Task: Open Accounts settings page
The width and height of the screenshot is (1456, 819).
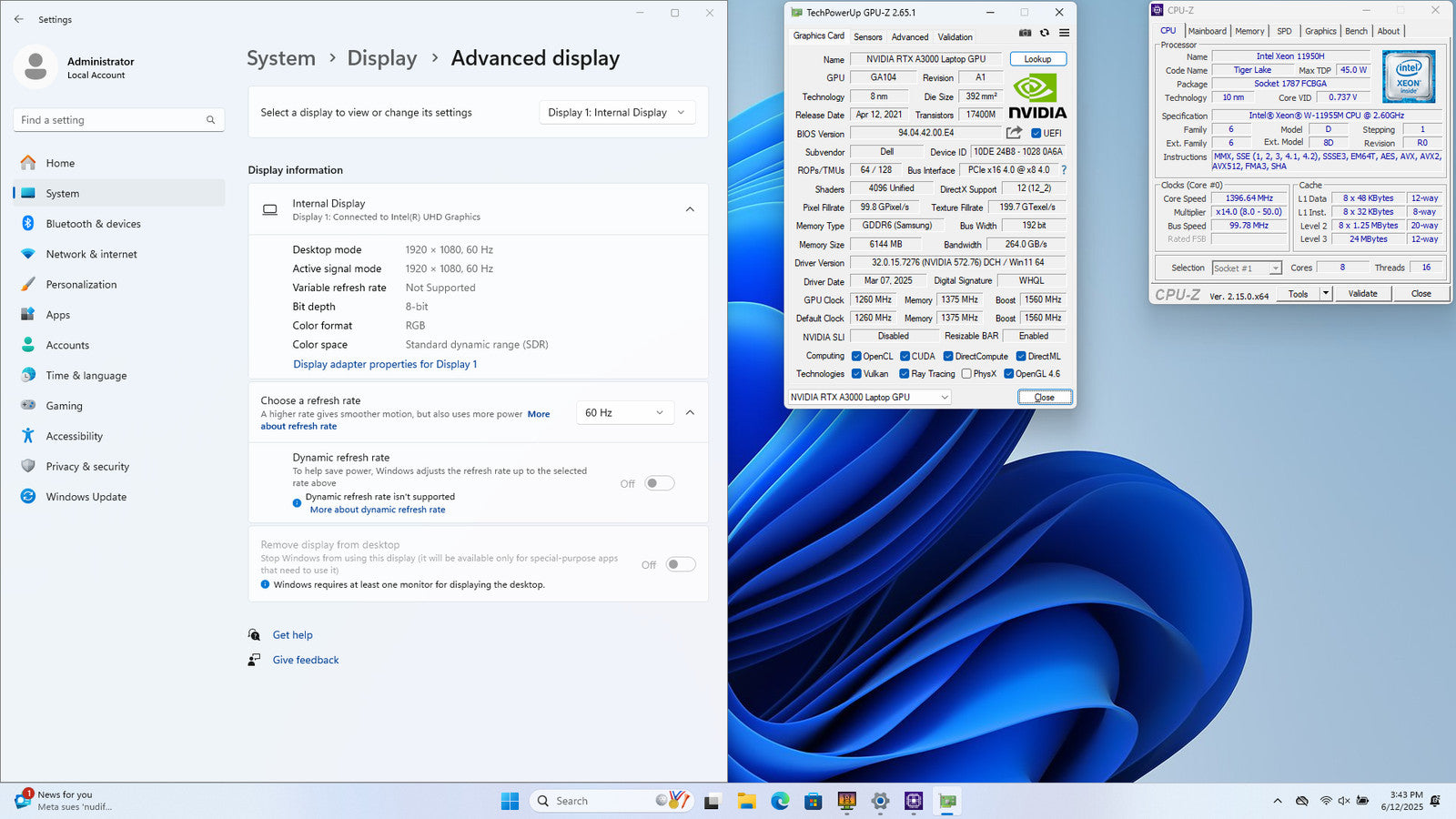Action: pyautogui.click(x=118, y=345)
